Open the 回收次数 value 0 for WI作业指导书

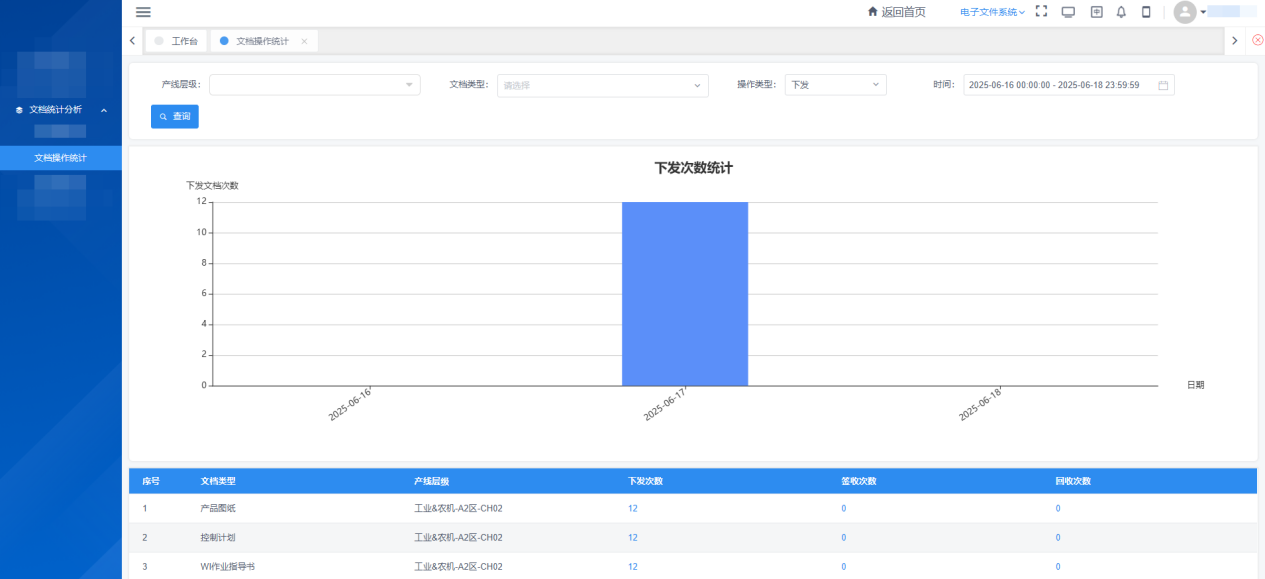tap(1058, 567)
